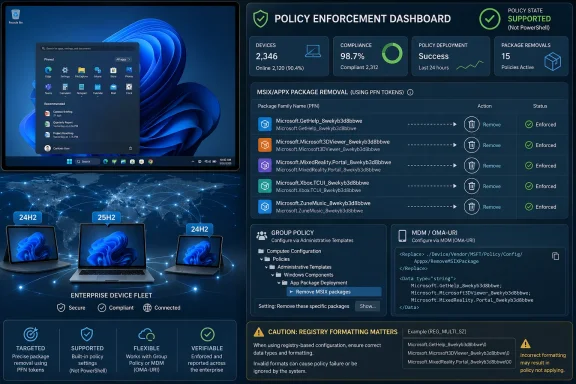Open Recycle Bin on the desktop

pyautogui.click(x=15, y=17)
